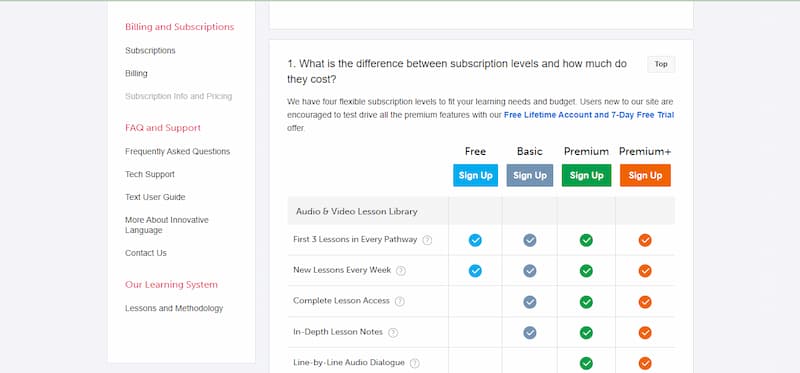Open help icon beside In-Depth Lesson Notes
The image size is (800, 373).
(x=393, y=333)
